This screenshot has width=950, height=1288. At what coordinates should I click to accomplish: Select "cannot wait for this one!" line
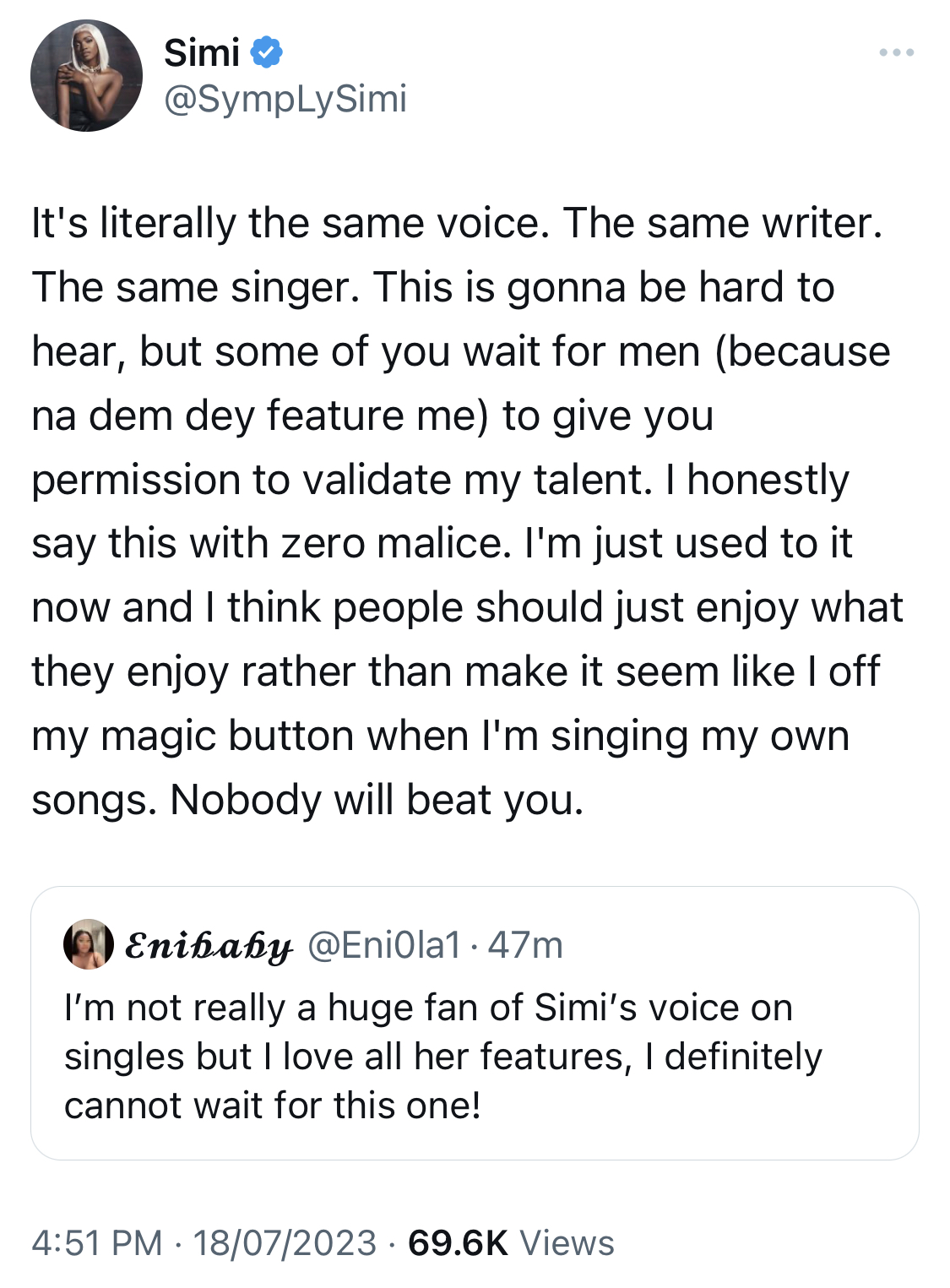click(273, 1106)
